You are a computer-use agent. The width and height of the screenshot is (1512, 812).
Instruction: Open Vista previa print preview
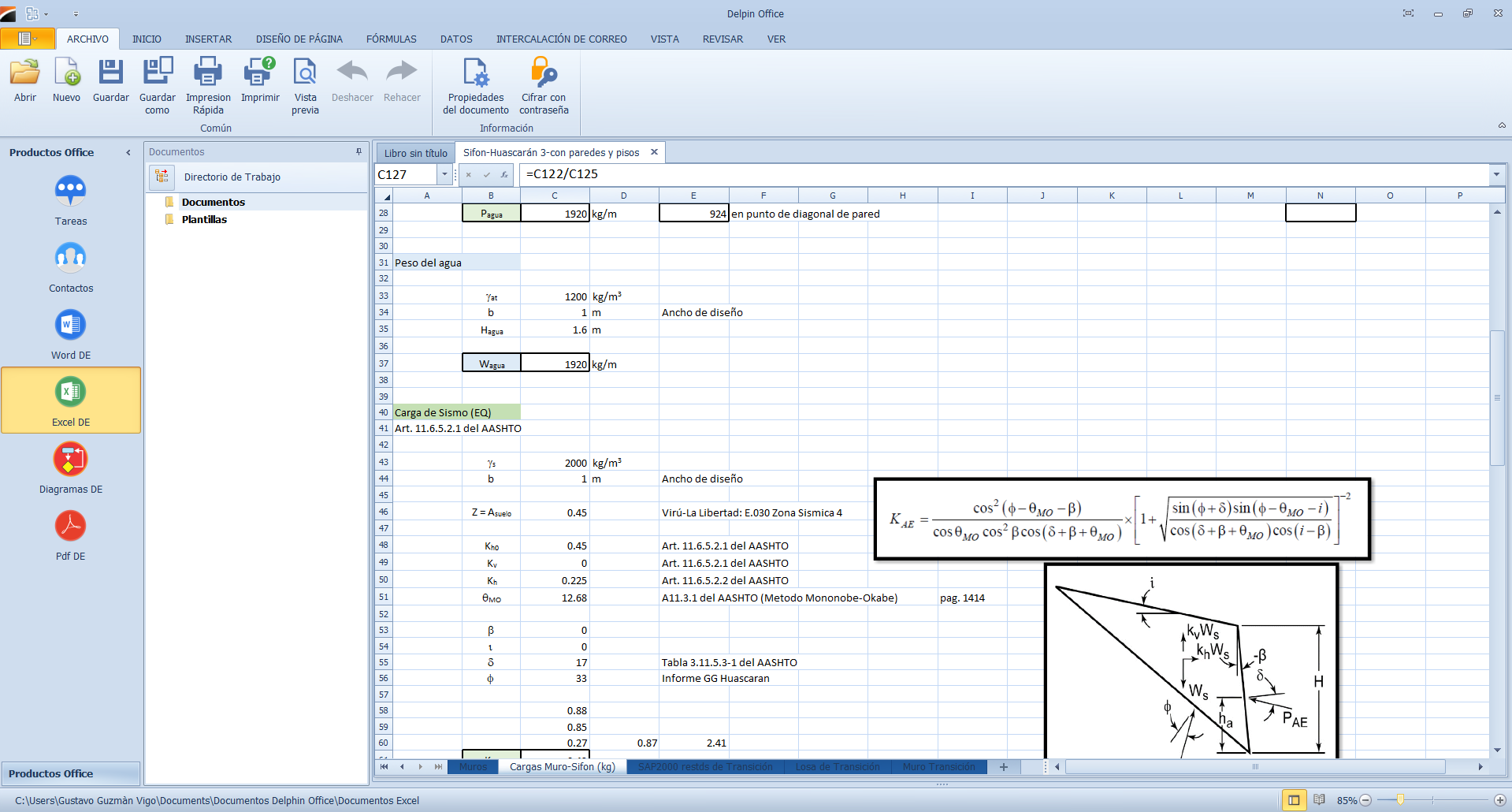point(305,73)
